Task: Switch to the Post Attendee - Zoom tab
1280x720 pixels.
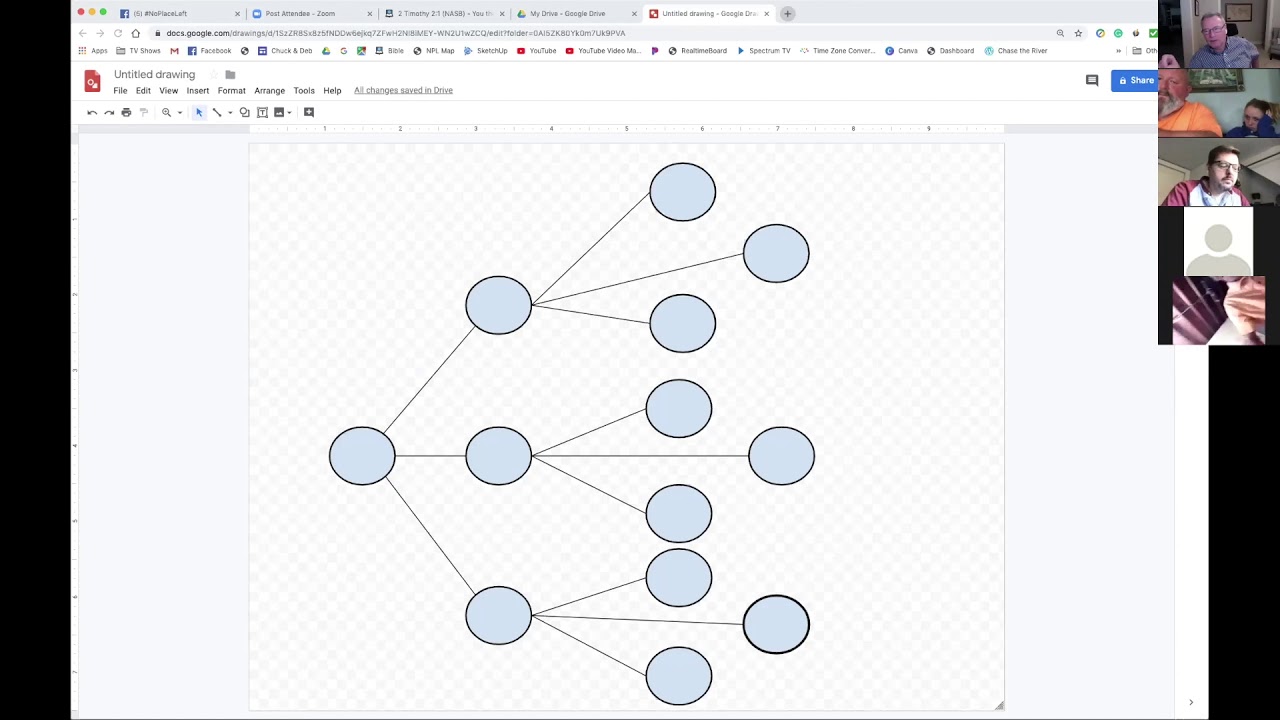Action: pyautogui.click(x=311, y=13)
